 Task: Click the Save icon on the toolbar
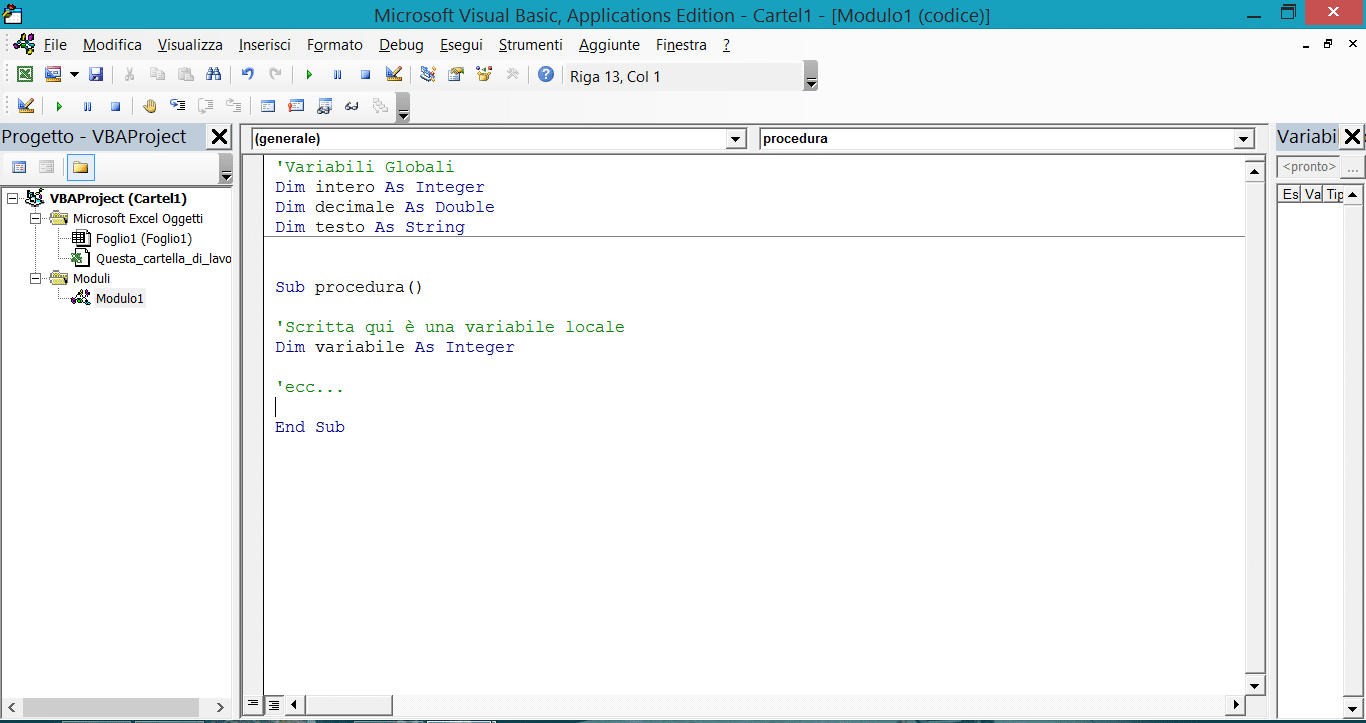(x=96, y=74)
